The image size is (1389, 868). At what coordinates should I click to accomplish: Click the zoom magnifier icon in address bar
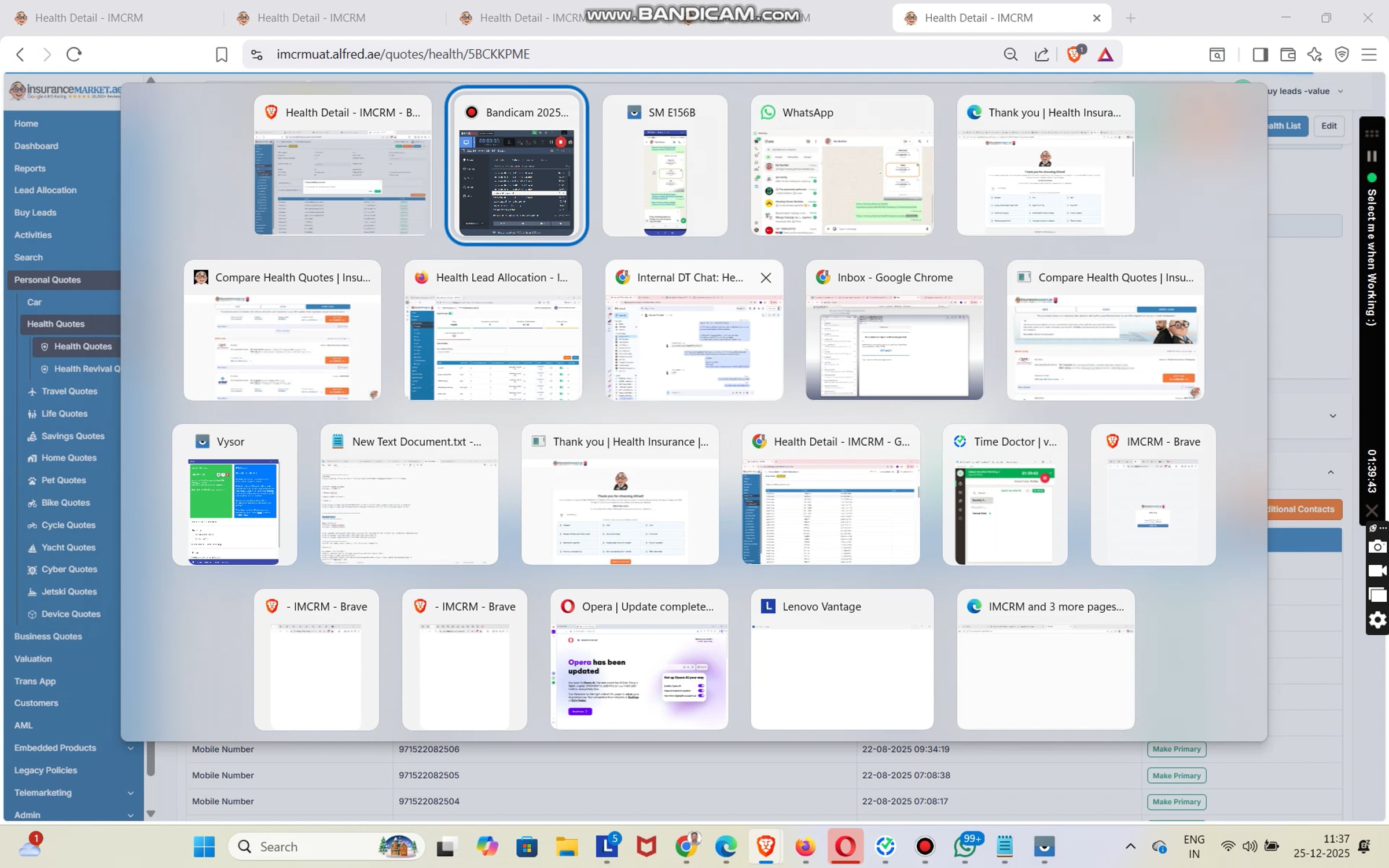pyautogui.click(x=1010, y=54)
